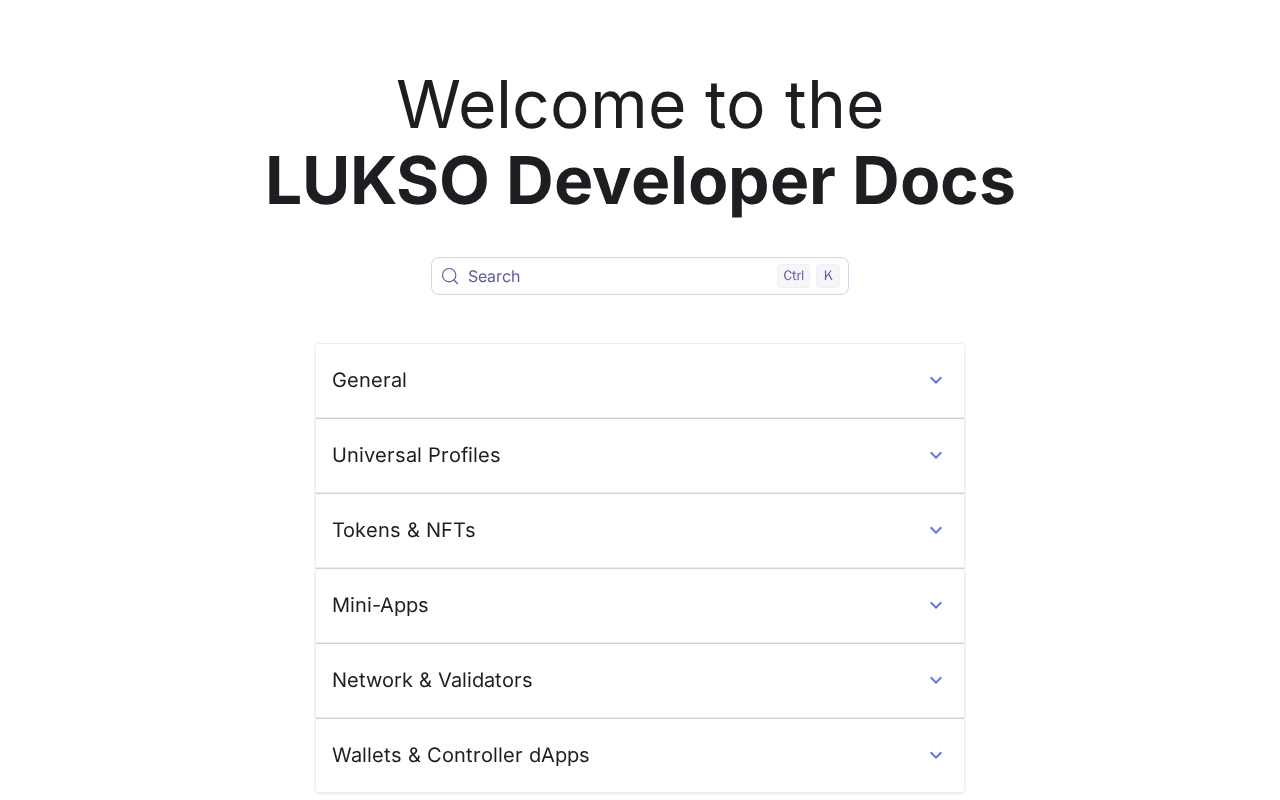Open the Universal Profiles label
Screen dimensions: 1280x800
tap(416, 455)
